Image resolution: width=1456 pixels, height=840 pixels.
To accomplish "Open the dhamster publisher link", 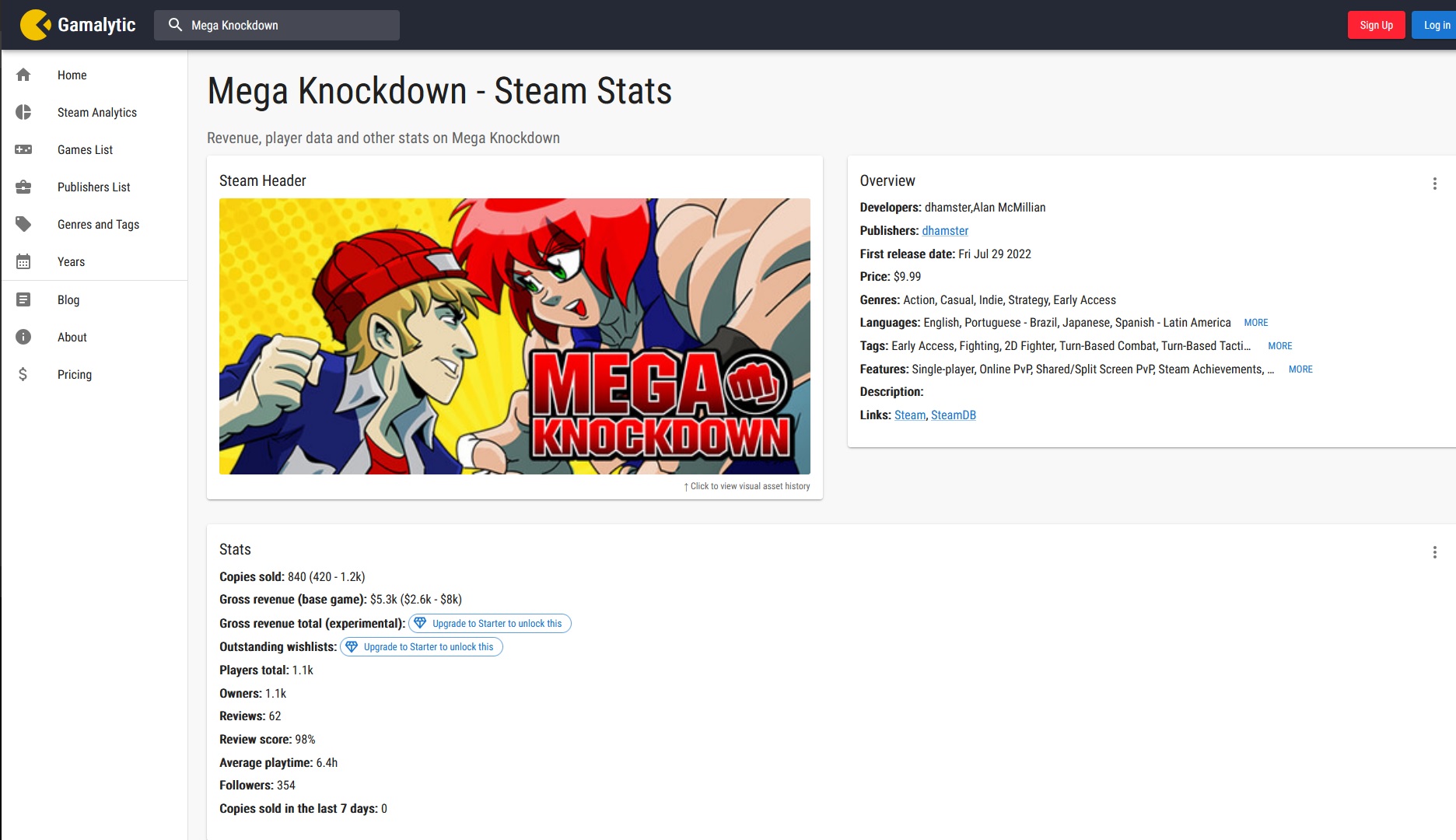I will click(945, 230).
